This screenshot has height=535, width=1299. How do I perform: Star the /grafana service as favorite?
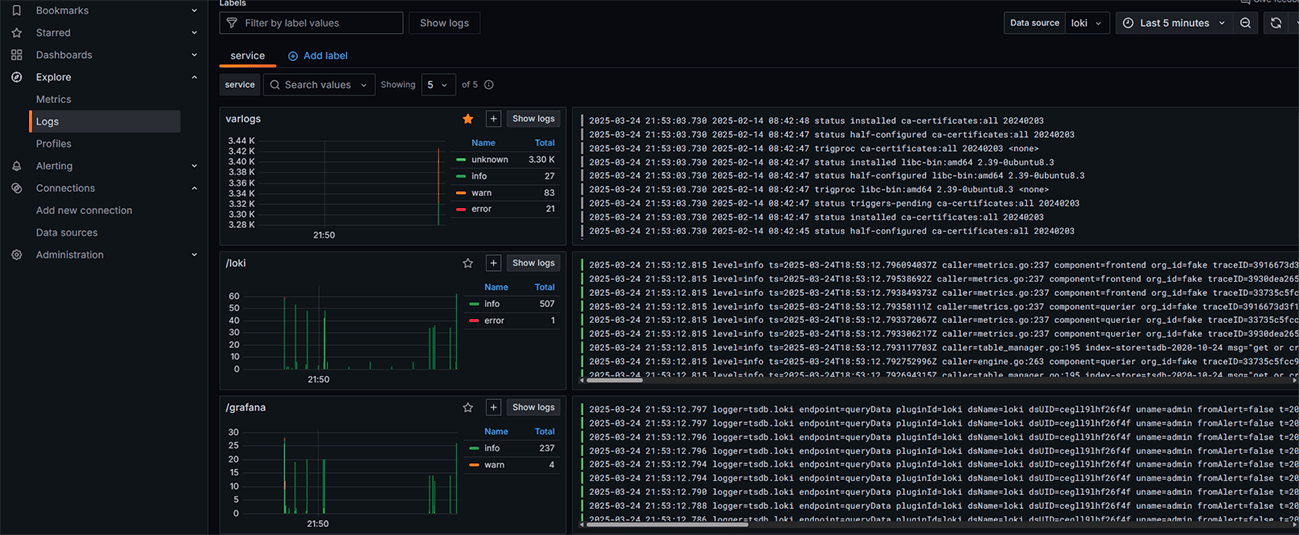[x=468, y=407]
